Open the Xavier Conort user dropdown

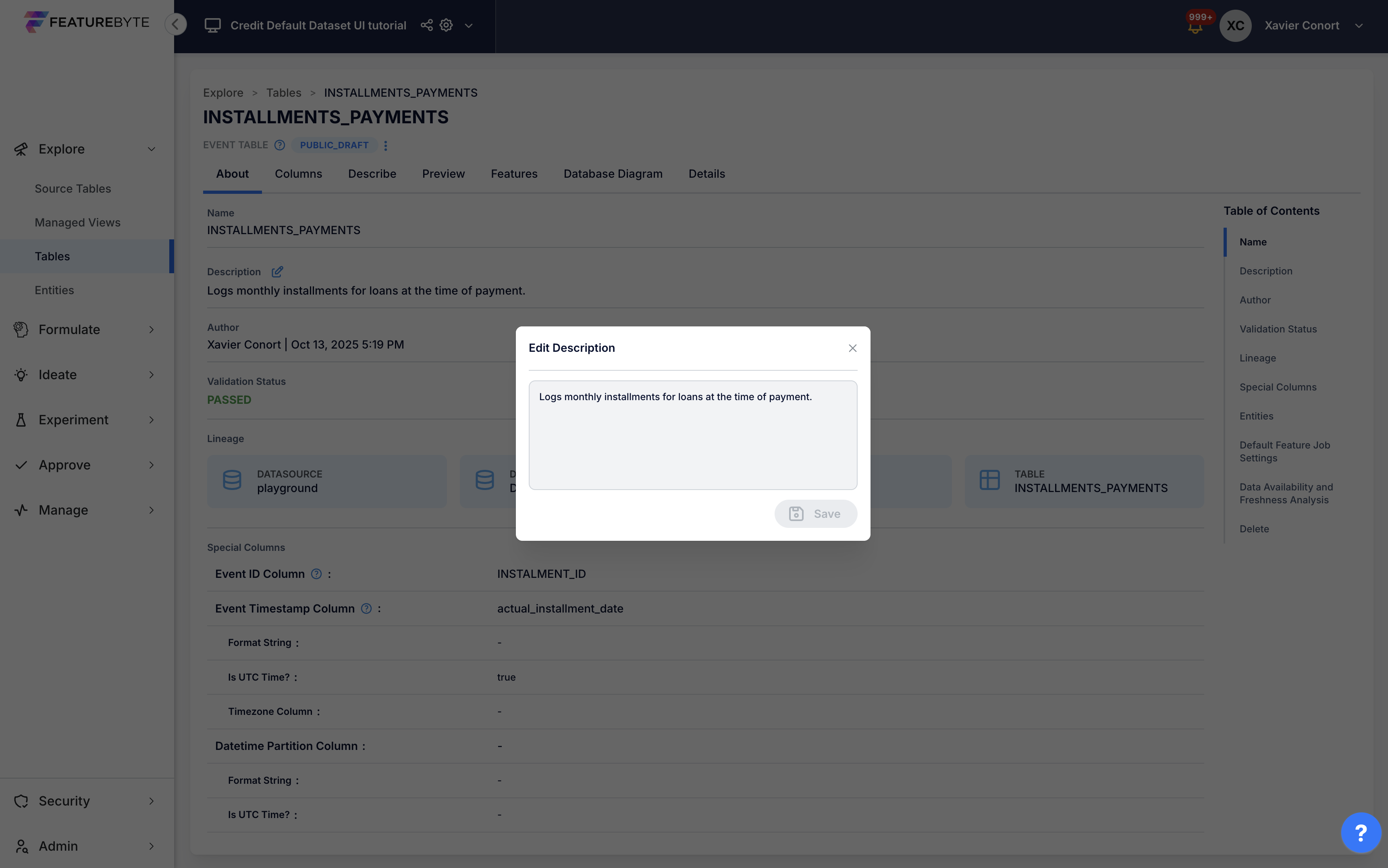coord(1358,26)
